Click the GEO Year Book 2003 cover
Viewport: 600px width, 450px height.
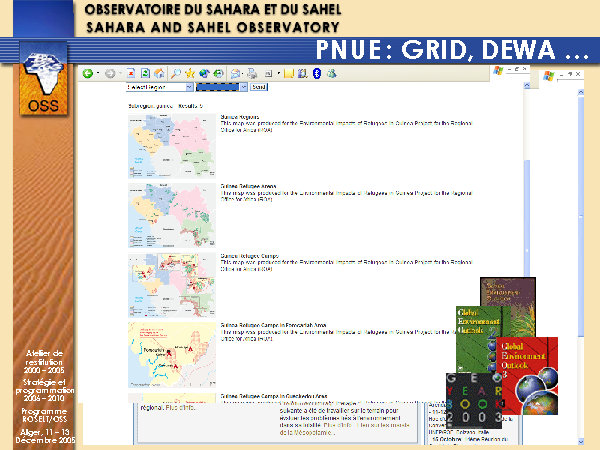(474, 401)
